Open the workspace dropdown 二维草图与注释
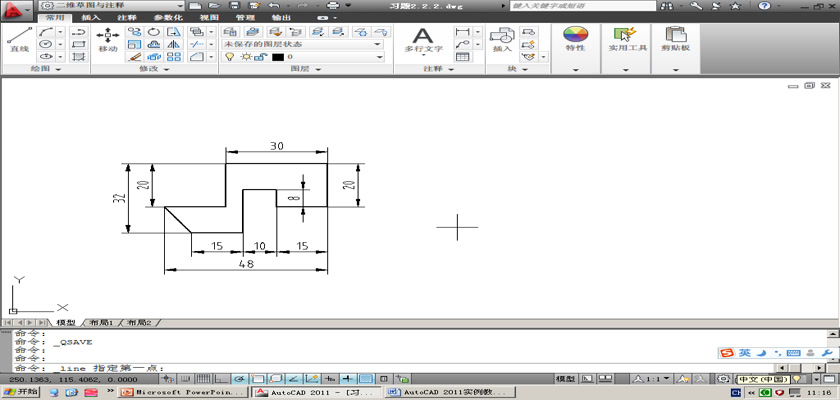 112,5
